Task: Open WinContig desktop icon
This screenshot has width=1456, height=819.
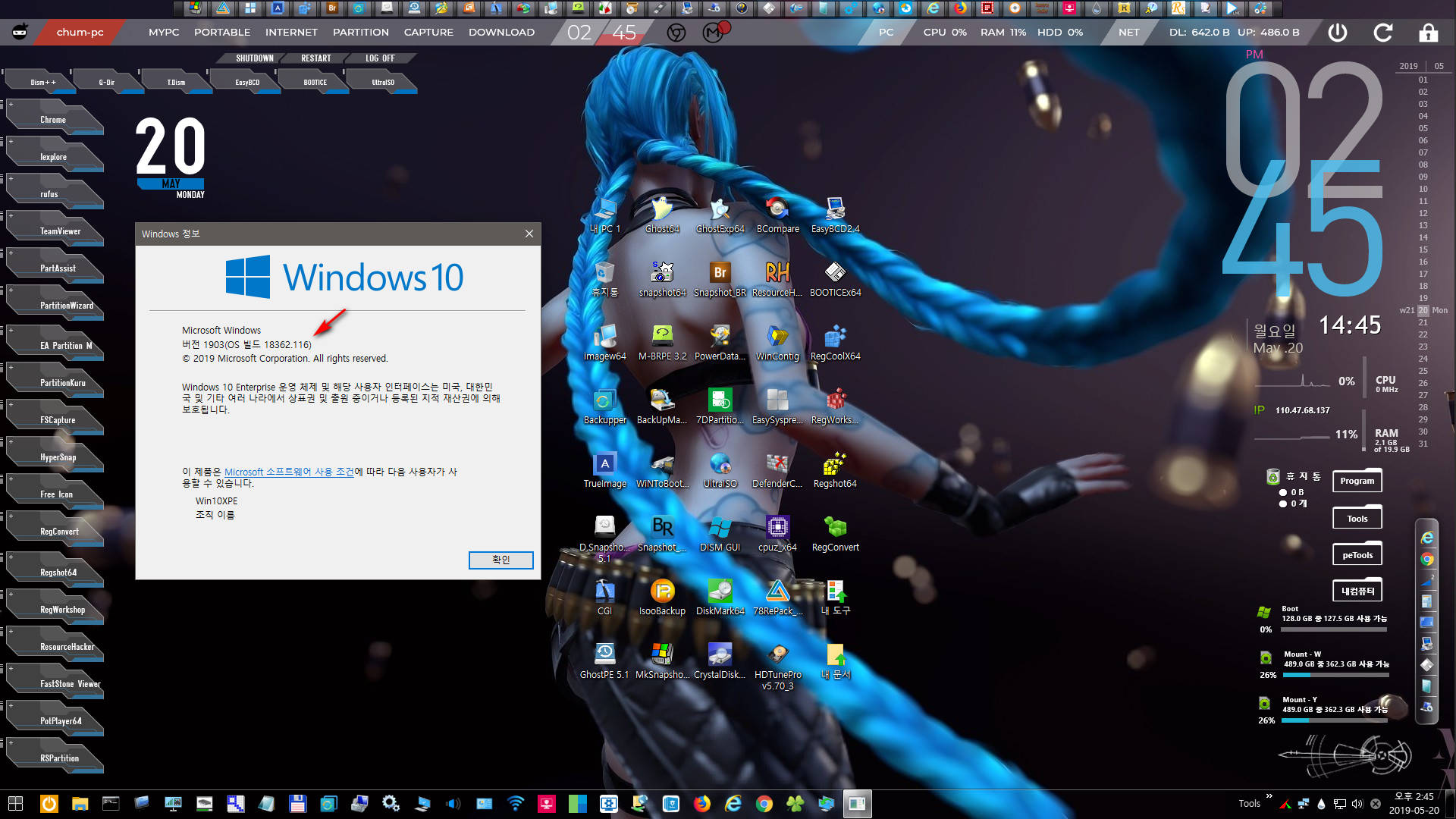Action: 777,342
